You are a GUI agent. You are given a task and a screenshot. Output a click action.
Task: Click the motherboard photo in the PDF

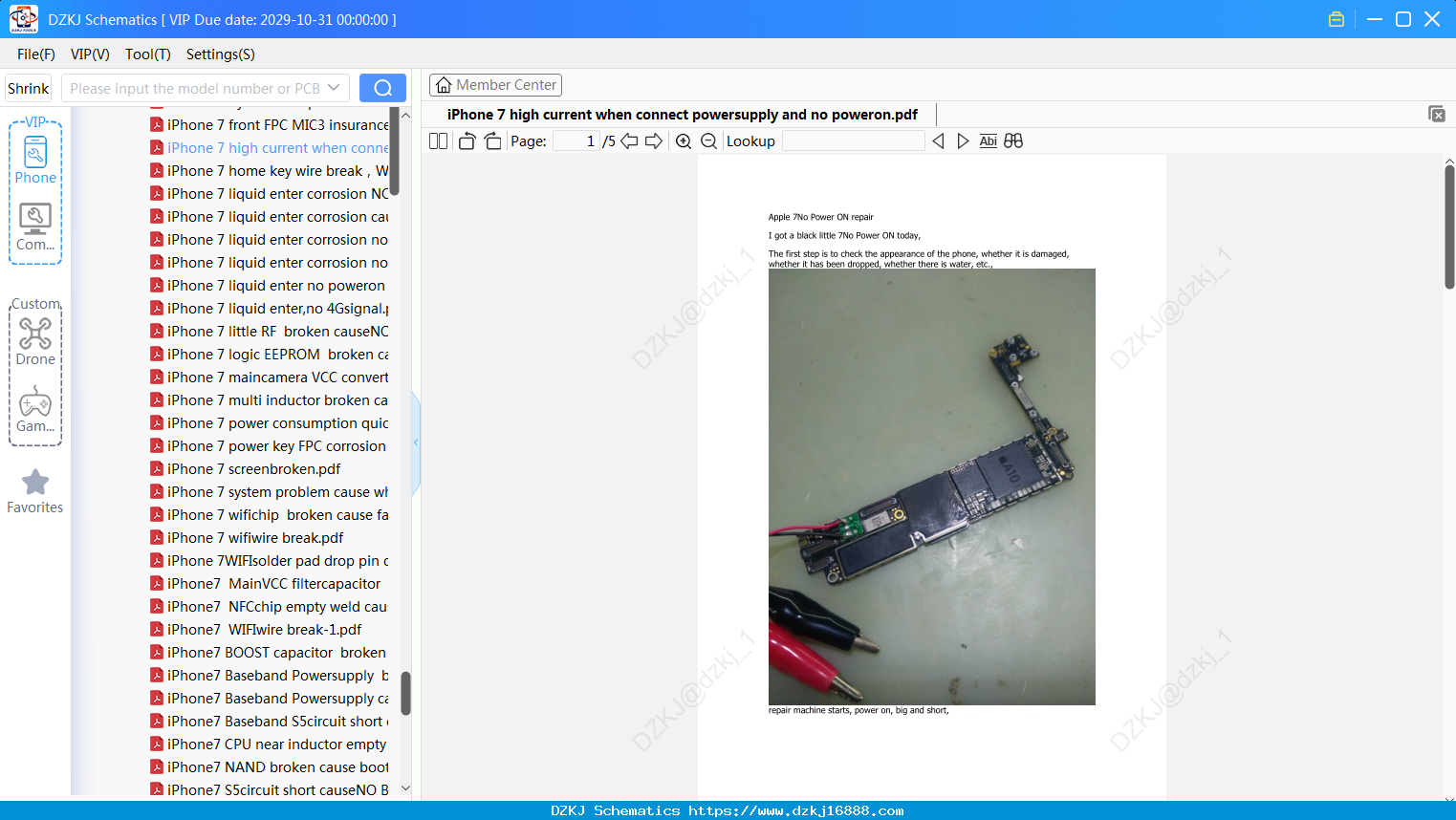[x=932, y=486]
